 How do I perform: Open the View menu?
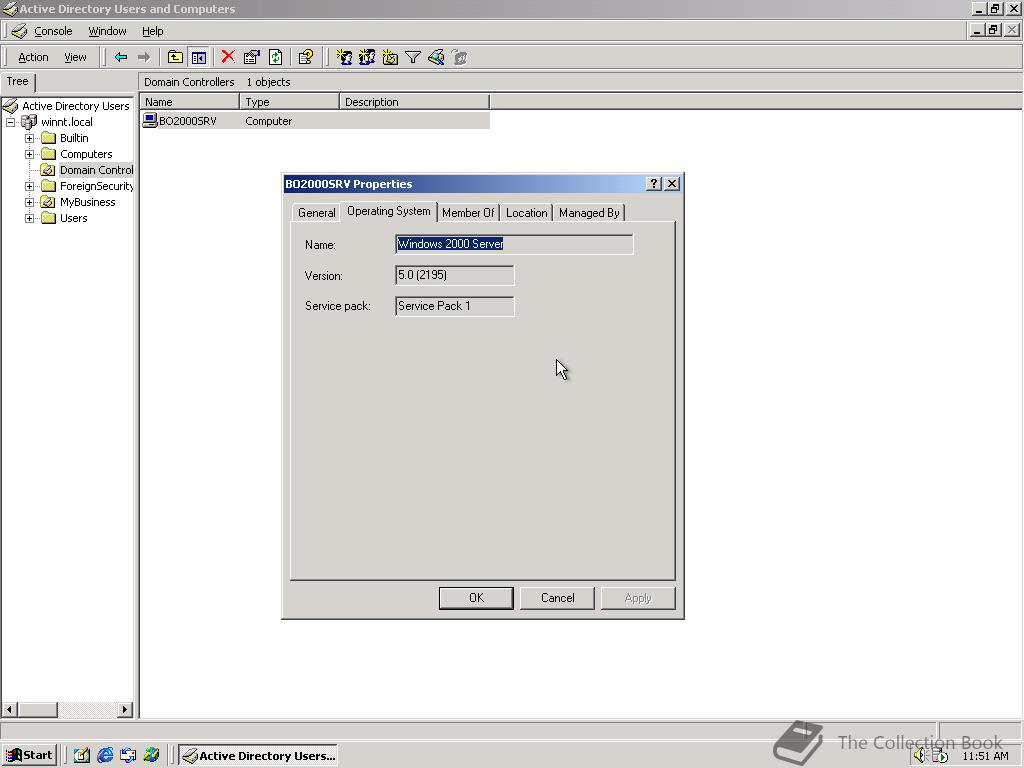(x=75, y=57)
